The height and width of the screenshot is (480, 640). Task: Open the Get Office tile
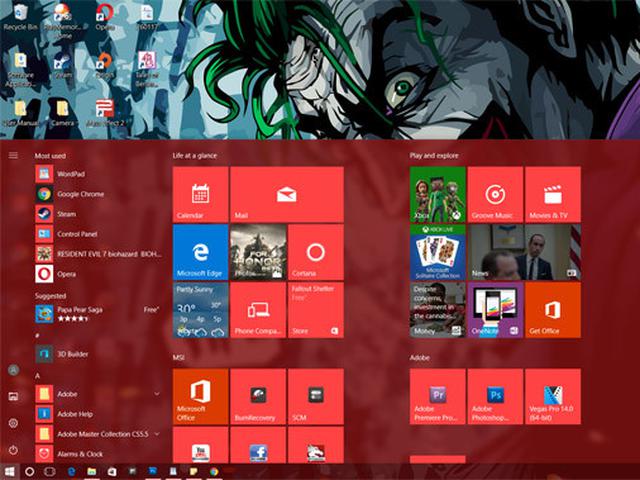point(553,310)
